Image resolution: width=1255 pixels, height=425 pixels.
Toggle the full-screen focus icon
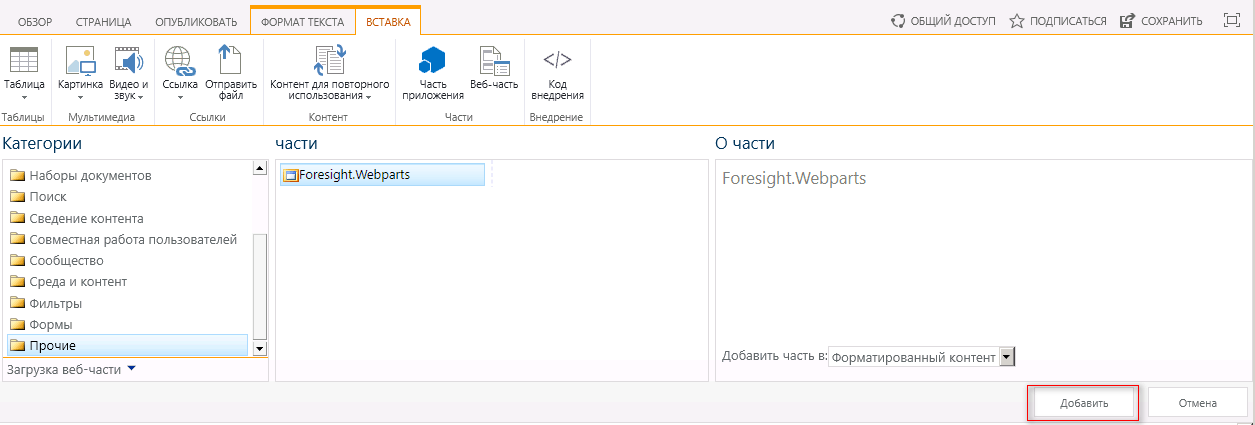pos(1232,20)
